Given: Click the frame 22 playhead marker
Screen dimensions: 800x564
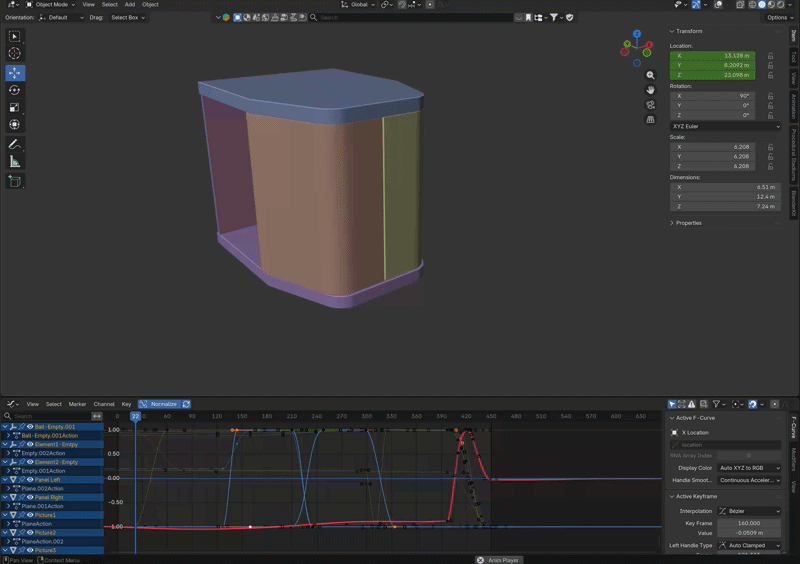Looking at the screenshot, I should [135, 416].
